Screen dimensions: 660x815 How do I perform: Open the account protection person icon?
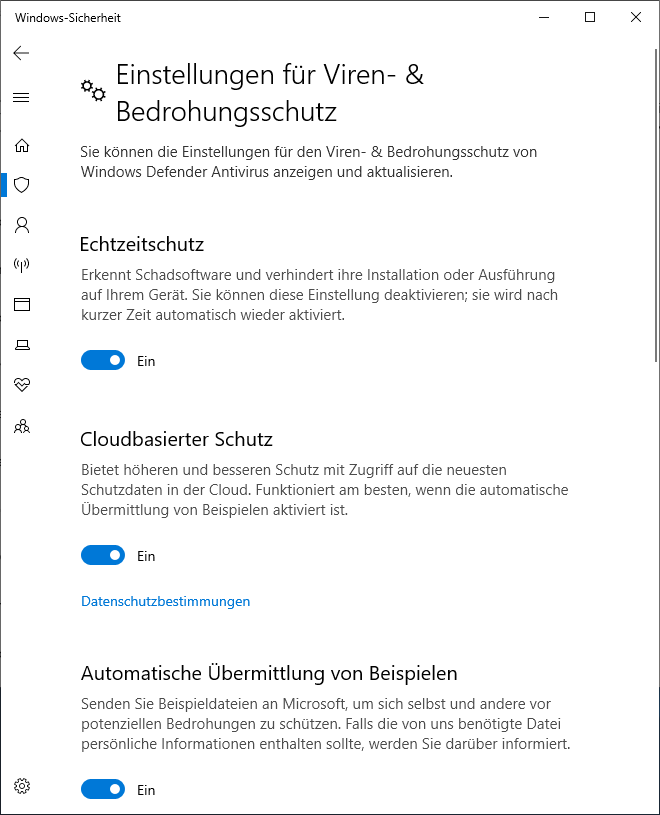22,225
